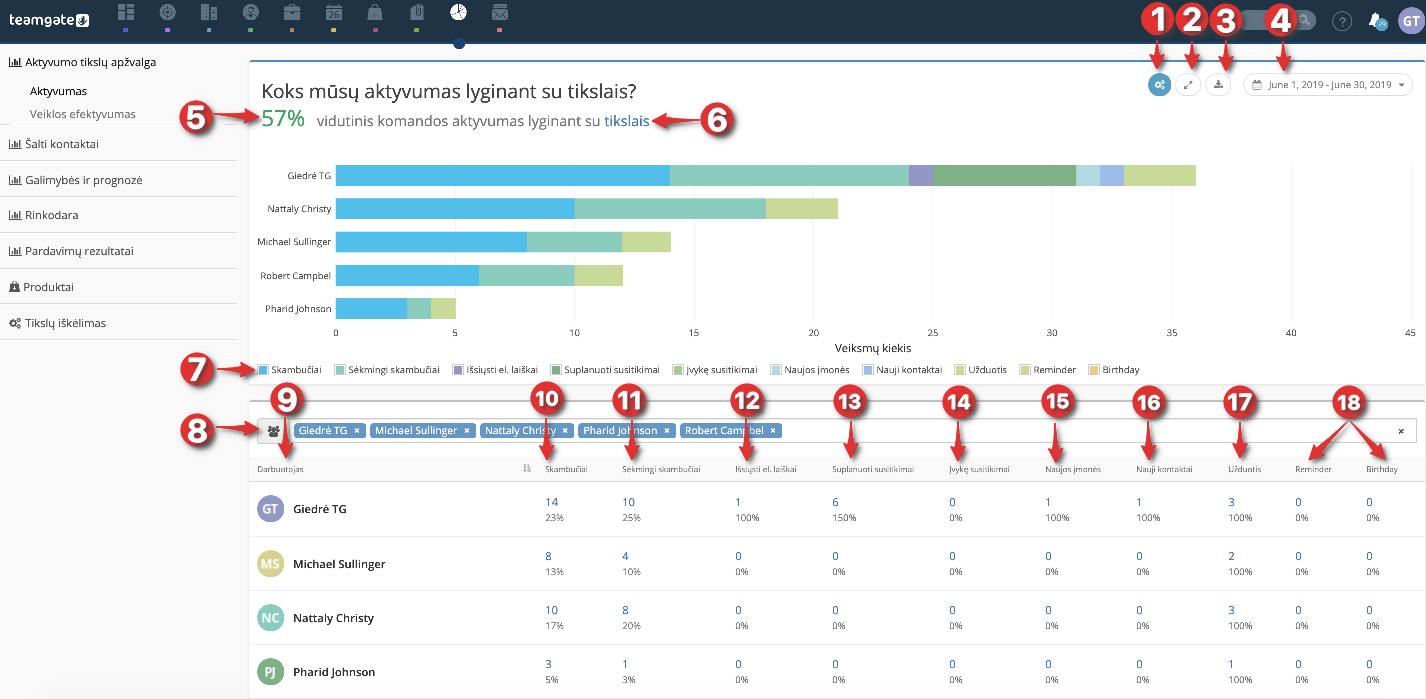Click the download export icon
The image size is (1426, 699).
pos(1218,85)
